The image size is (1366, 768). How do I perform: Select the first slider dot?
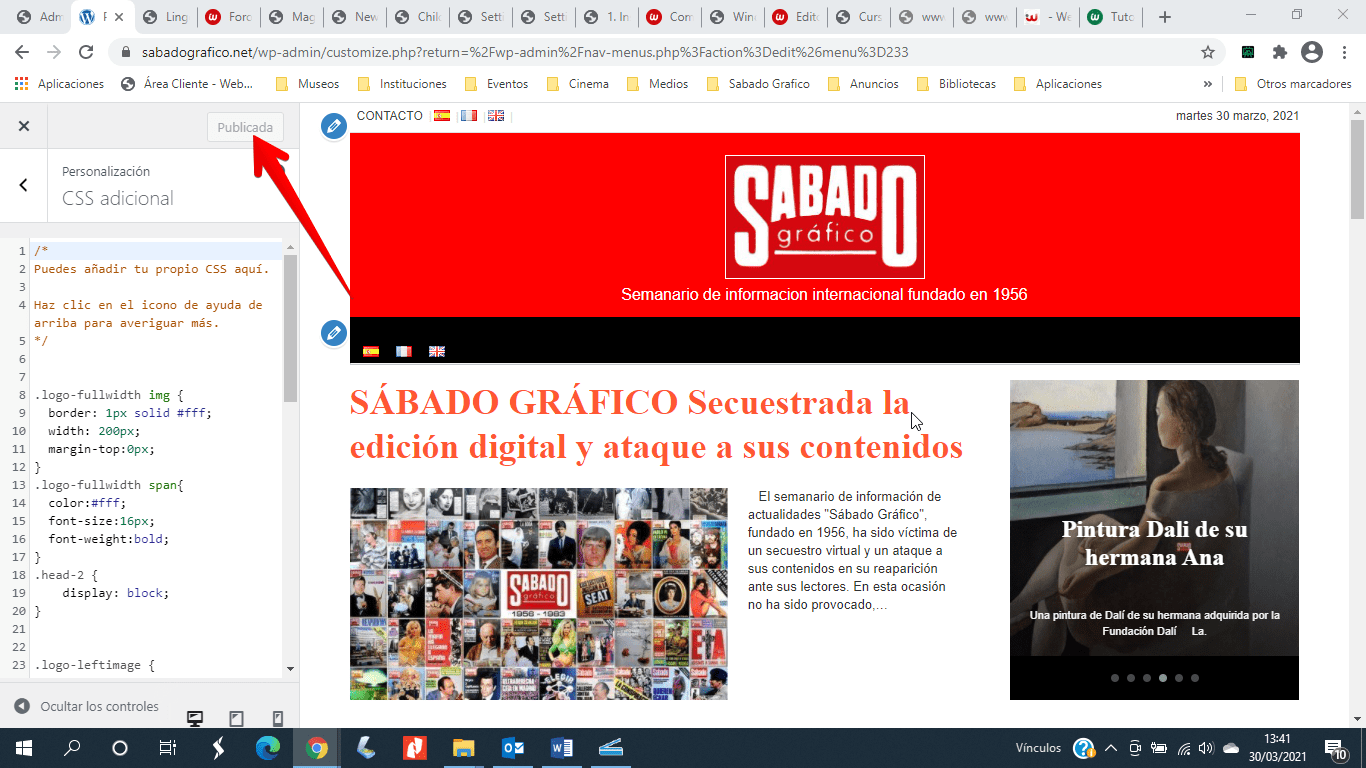click(1115, 678)
